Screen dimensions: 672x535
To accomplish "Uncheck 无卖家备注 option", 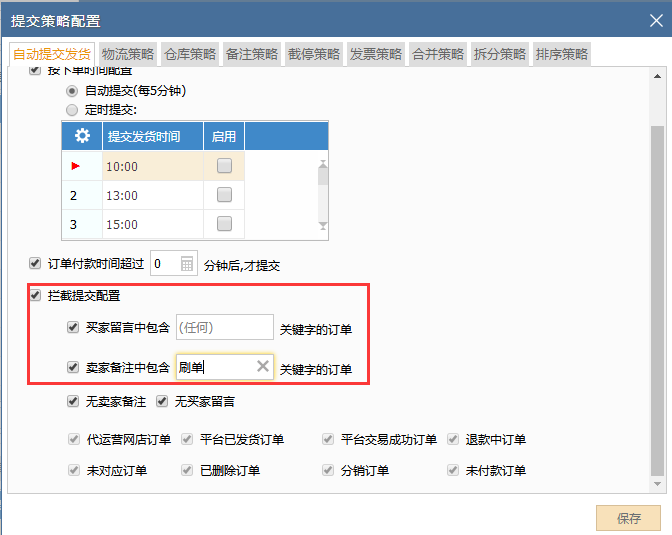I will pyautogui.click(x=72, y=402).
